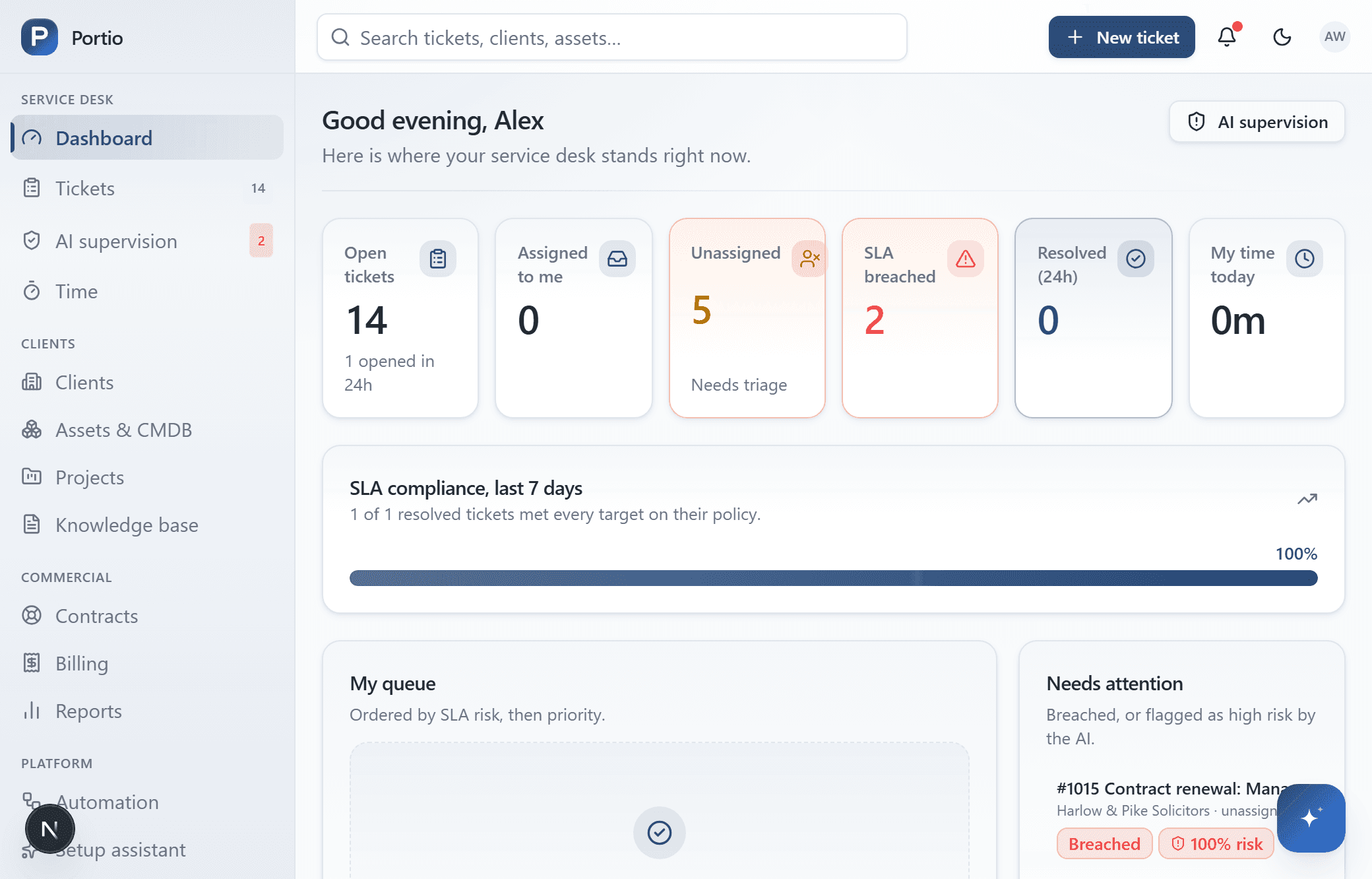This screenshot has height=879, width=1372.
Task: Open AI supervision button in header
Action: pyautogui.click(x=1257, y=121)
